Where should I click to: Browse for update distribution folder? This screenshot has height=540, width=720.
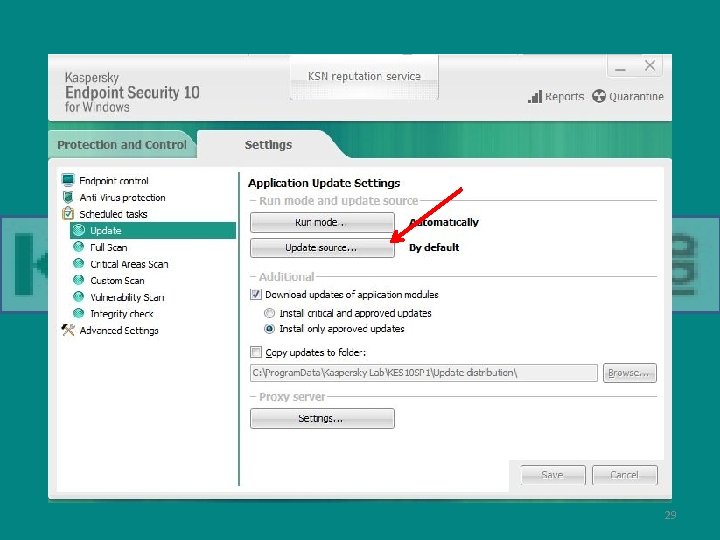coord(630,373)
